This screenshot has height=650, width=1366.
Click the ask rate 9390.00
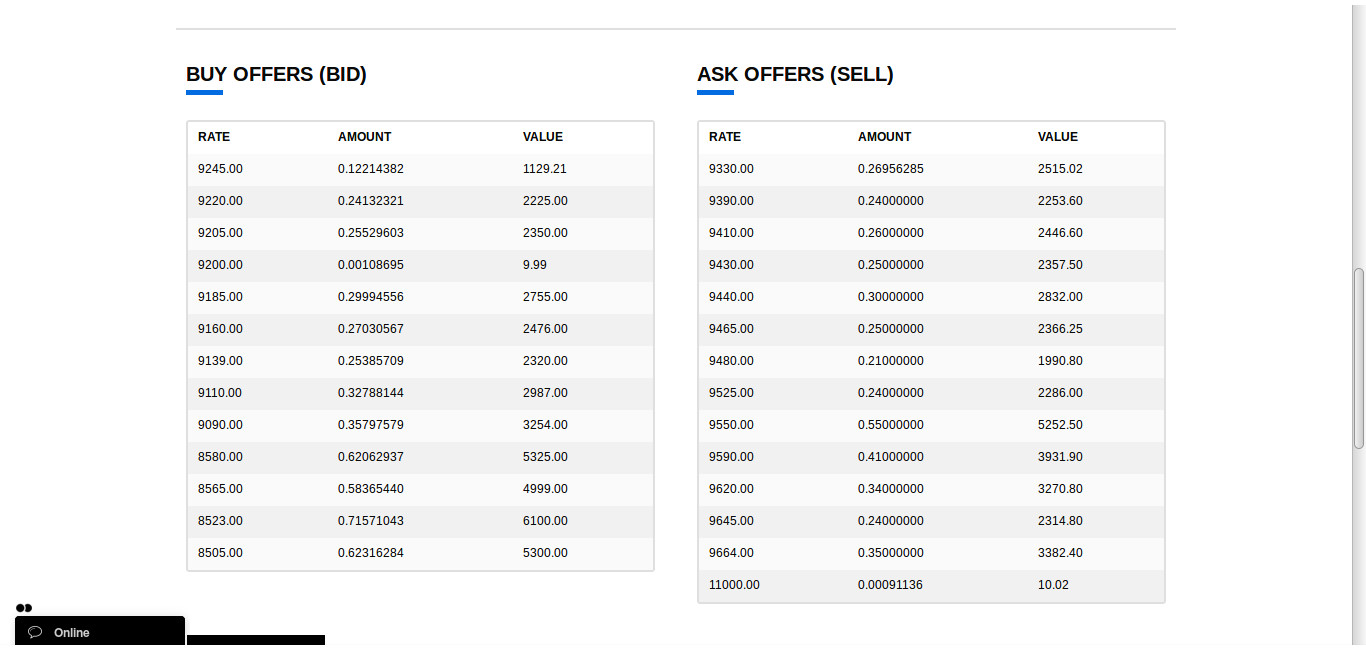point(731,201)
